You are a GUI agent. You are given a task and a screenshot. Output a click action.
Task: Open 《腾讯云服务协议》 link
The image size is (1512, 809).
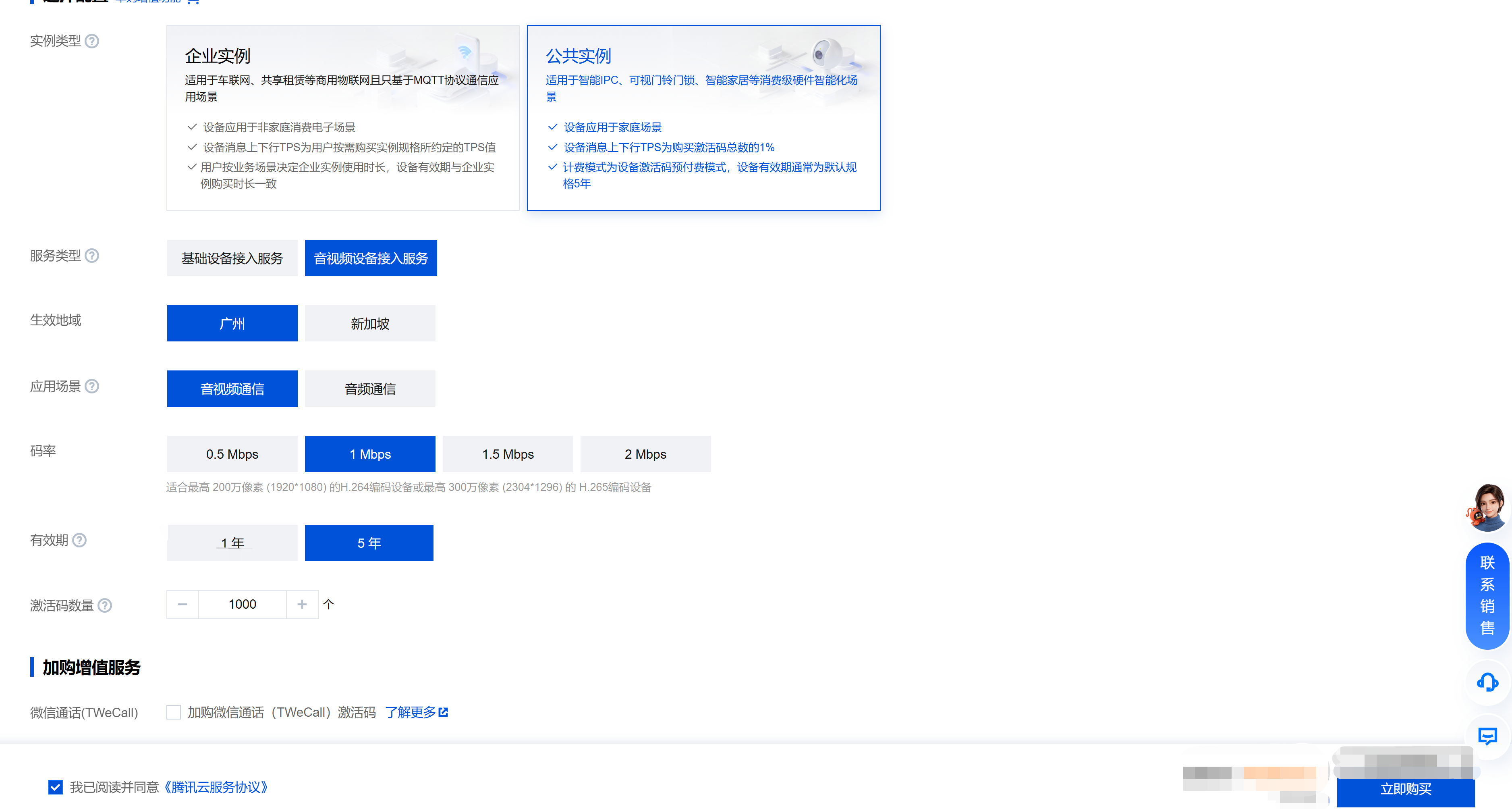click(216, 787)
